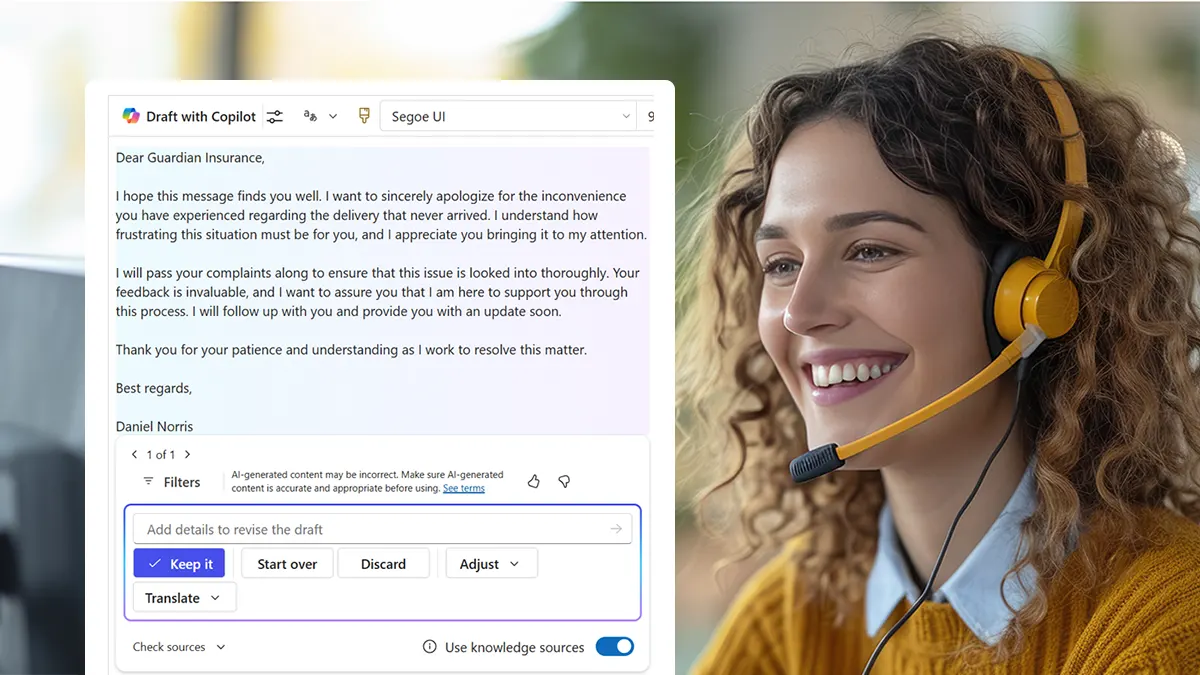Expand the Adjust dropdown
1200x675 pixels.
point(491,563)
